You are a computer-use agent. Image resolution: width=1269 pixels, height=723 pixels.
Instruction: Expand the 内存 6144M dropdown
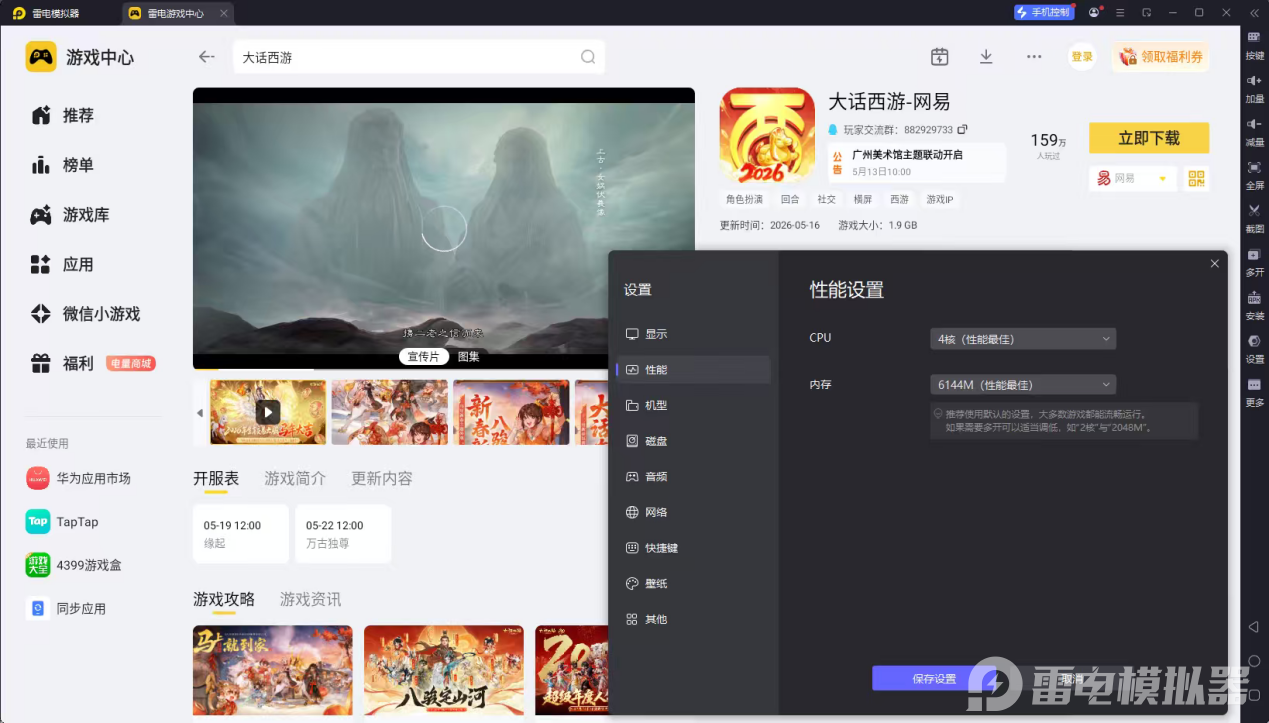[x=1023, y=384]
